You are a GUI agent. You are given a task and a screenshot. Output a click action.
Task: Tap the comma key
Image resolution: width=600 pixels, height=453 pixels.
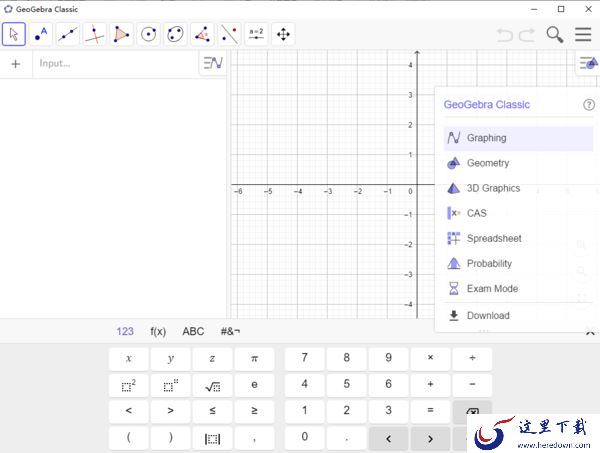pos(254,438)
